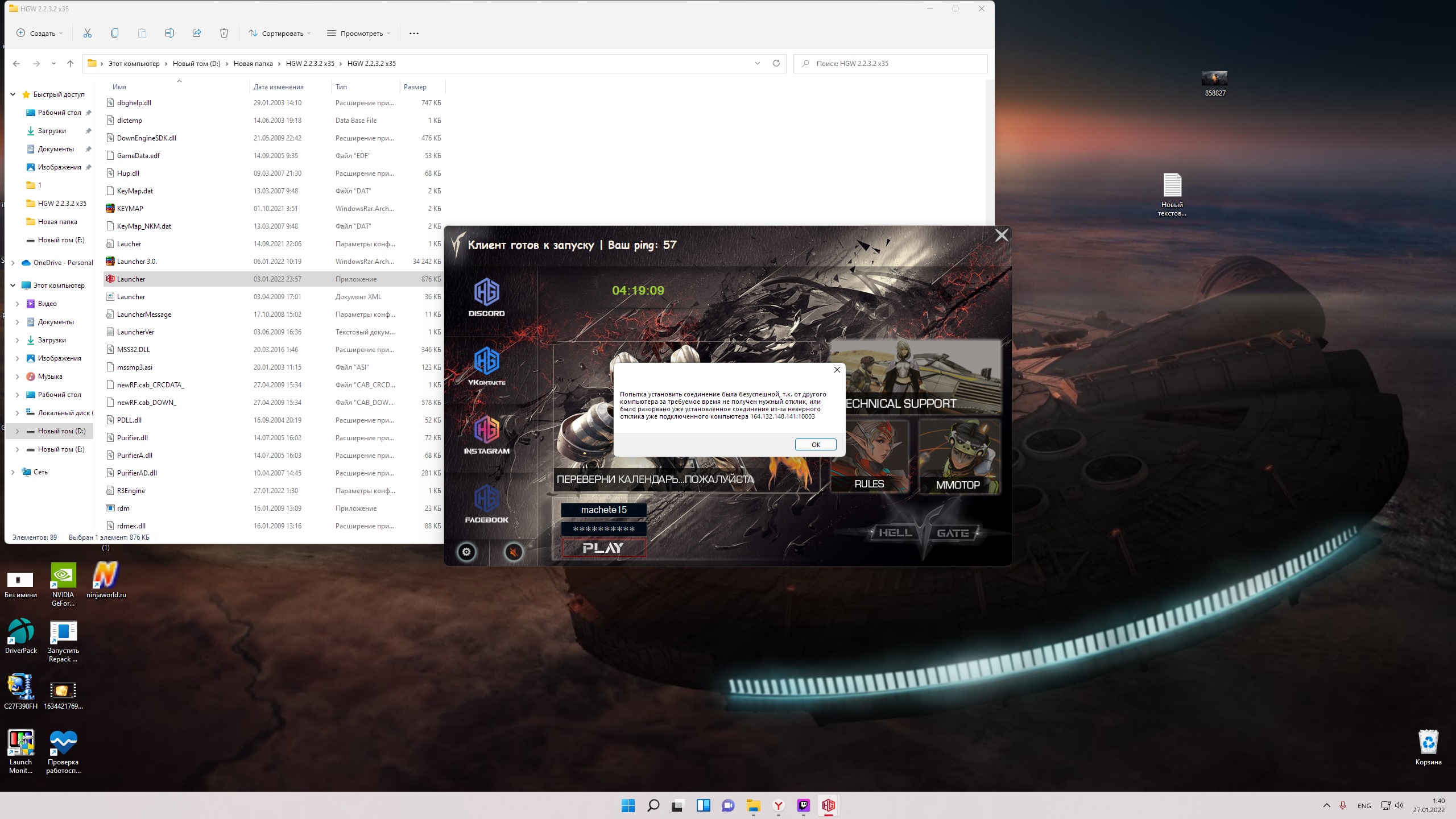This screenshot has height=819, width=1456.
Task: Sort by Дата изменения column header
Action: coord(278,86)
